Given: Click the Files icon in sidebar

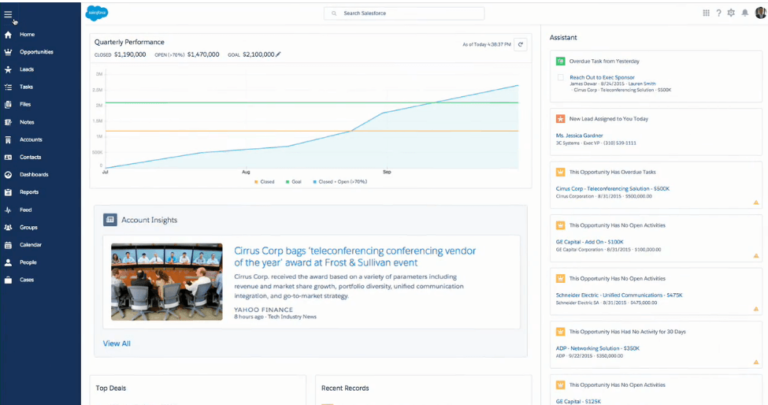Looking at the screenshot, I should pyautogui.click(x=8, y=104).
